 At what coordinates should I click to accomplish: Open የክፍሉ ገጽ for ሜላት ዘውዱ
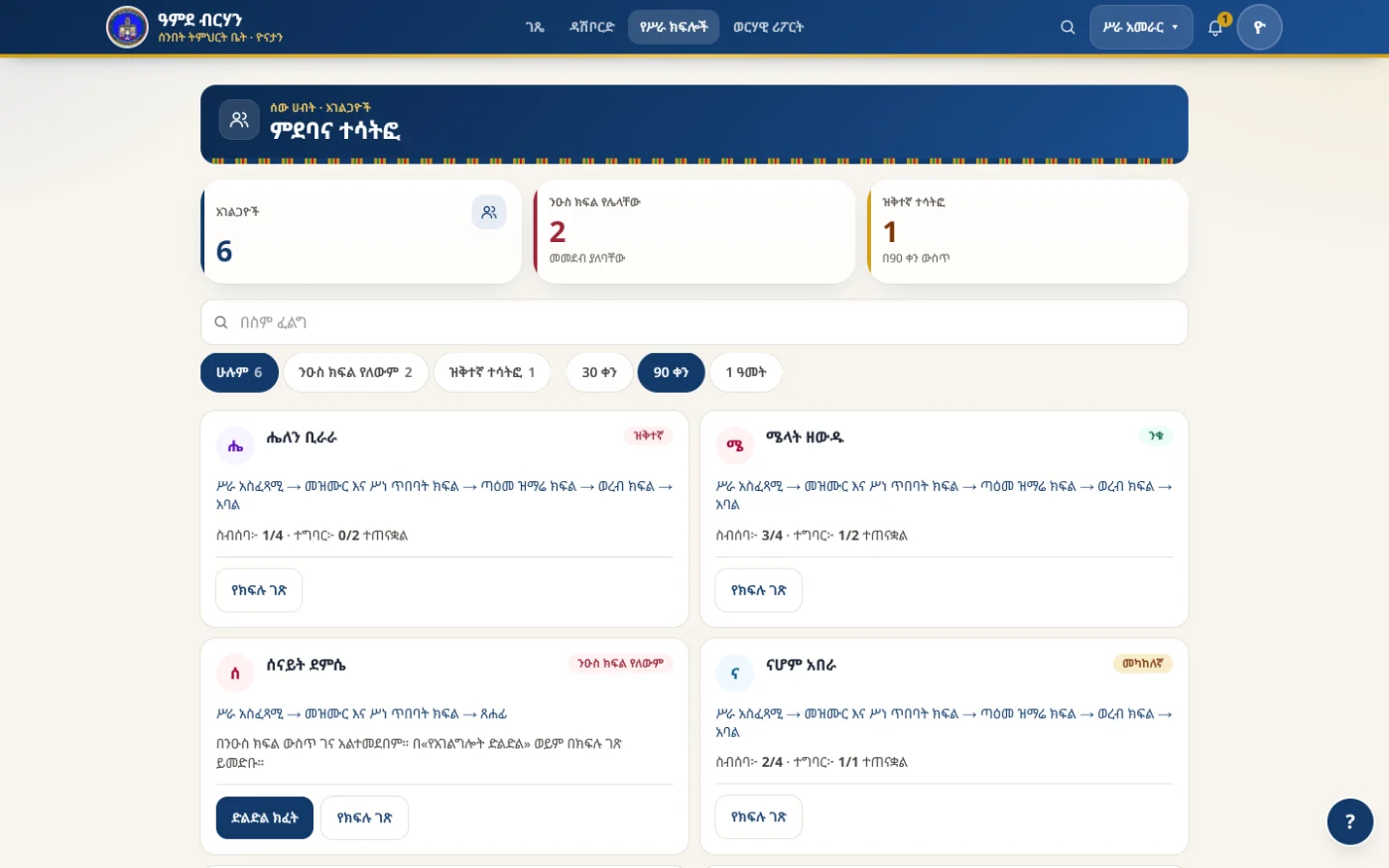759,590
